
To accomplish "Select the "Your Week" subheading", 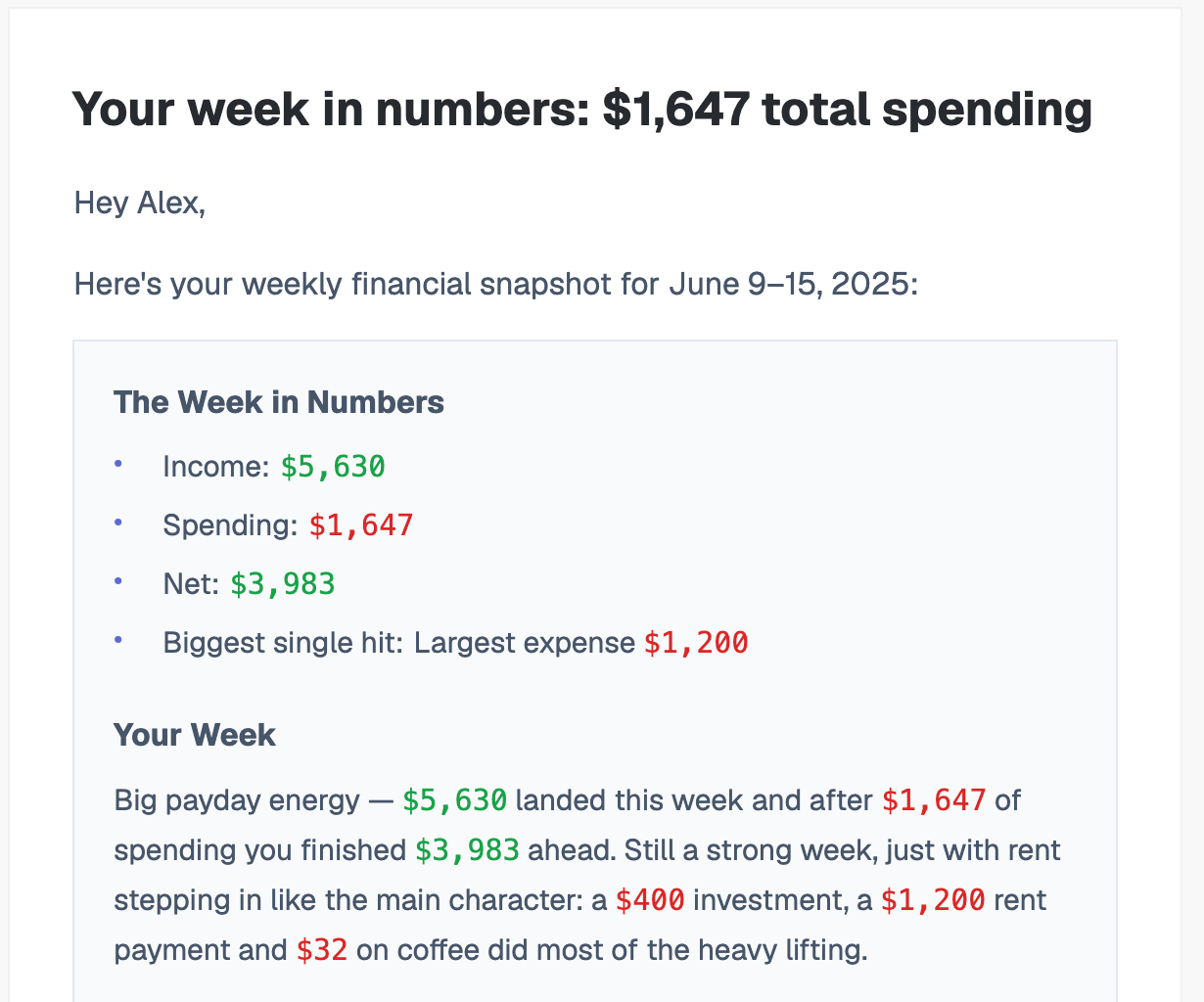I will tap(195, 735).
